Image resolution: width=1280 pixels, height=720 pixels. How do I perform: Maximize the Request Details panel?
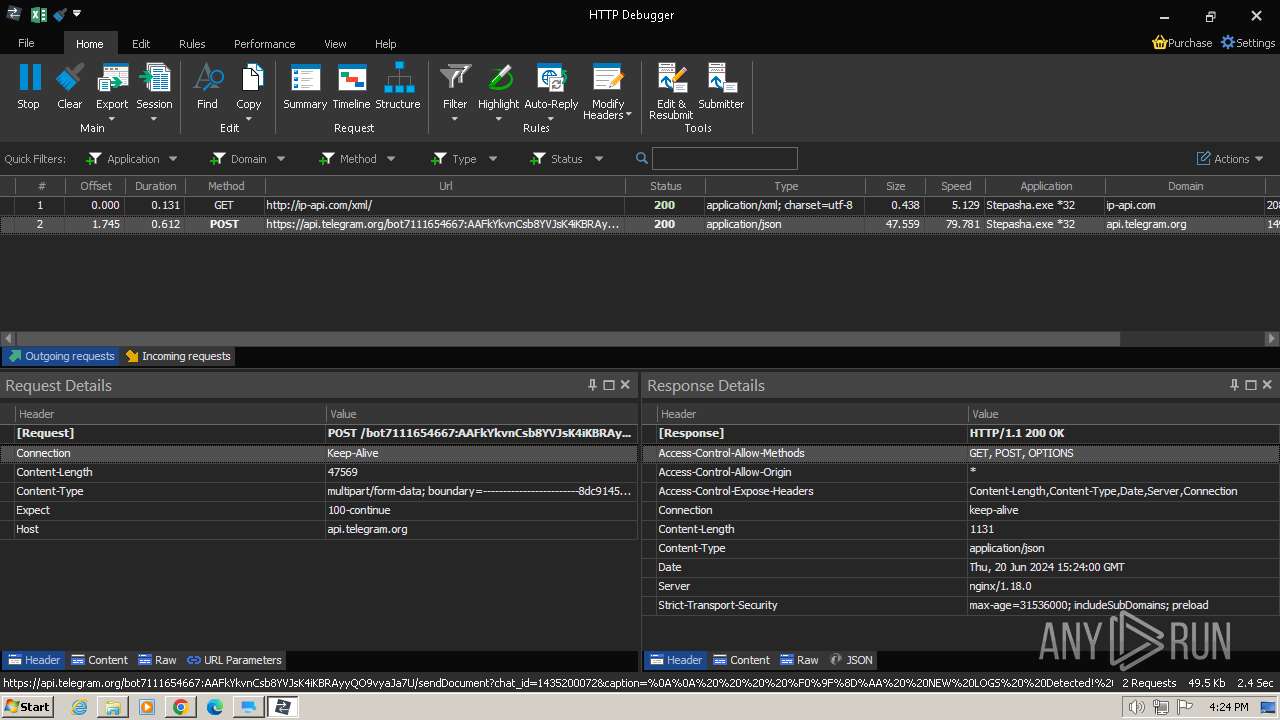(608, 385)
